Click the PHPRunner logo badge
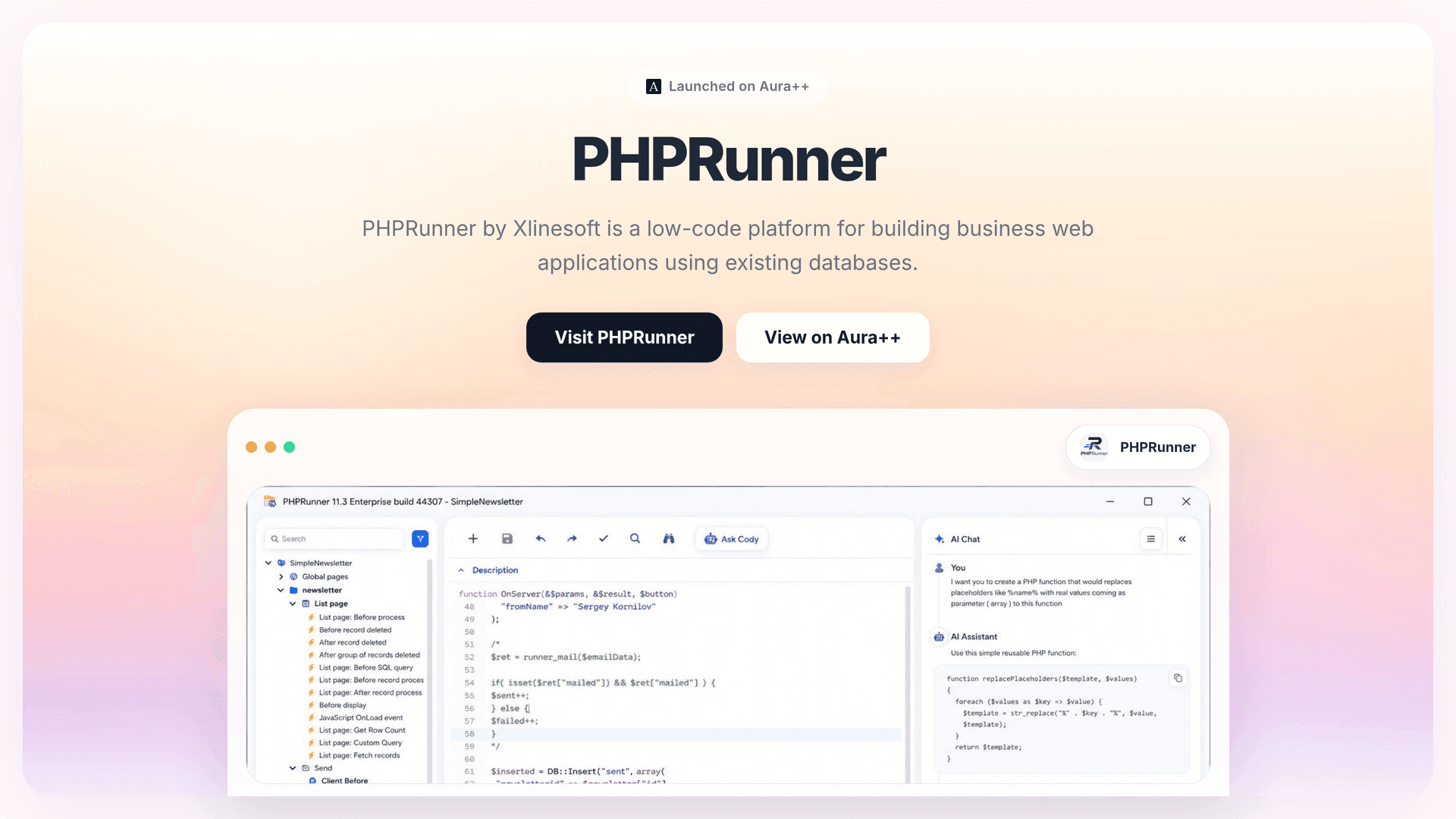This screenshot has width=1456, height=819. click(x=1138, y=447)
